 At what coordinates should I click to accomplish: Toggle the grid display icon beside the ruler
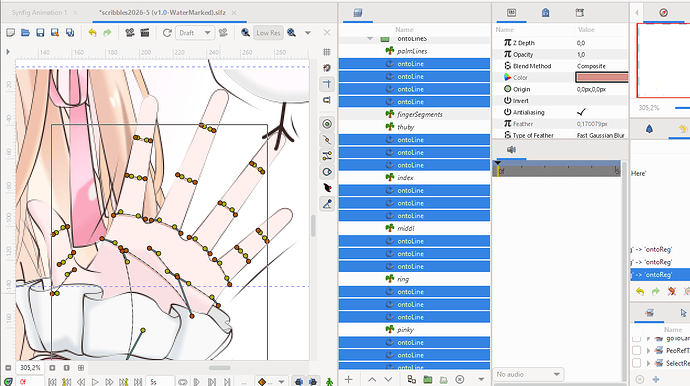click(x=327, y=52)
